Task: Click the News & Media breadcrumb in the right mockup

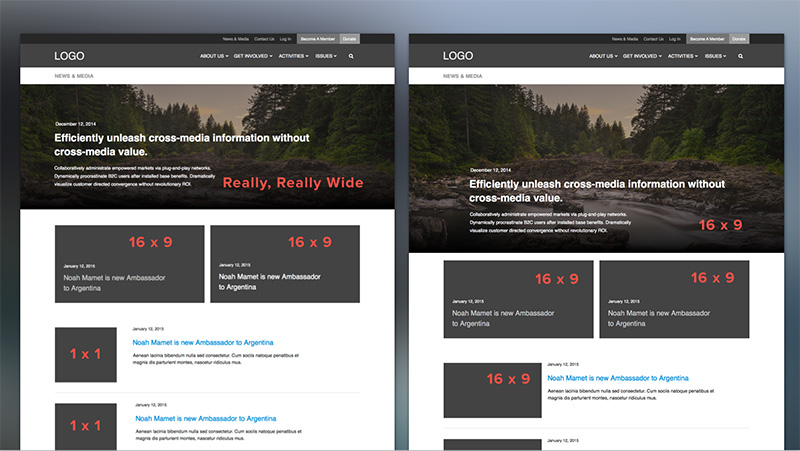Action: tap(463, 76)
